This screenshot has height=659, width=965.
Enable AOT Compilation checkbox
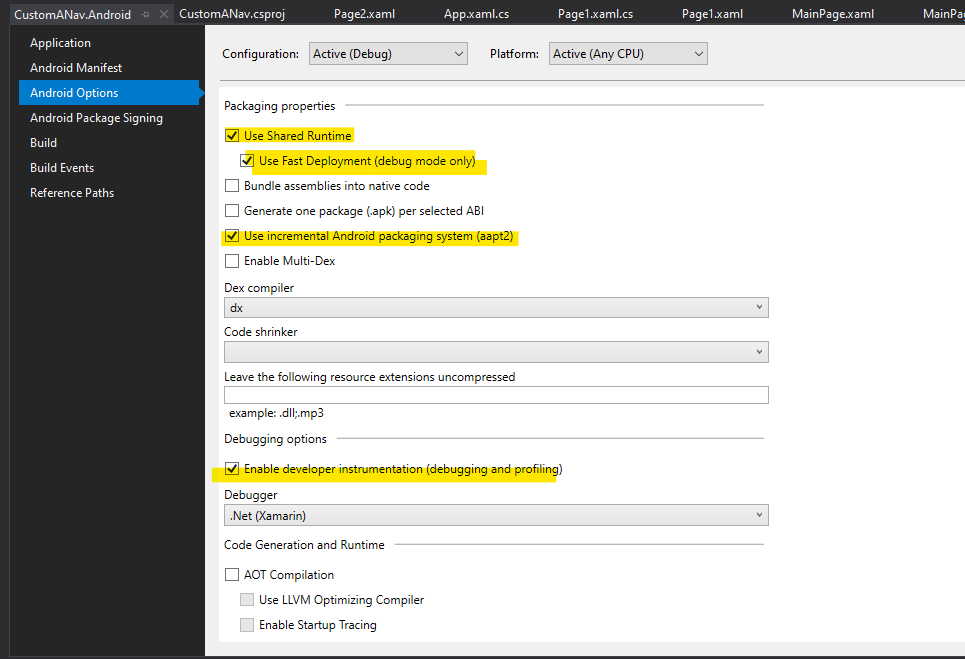pyautogui.click(x=232, y=575)
